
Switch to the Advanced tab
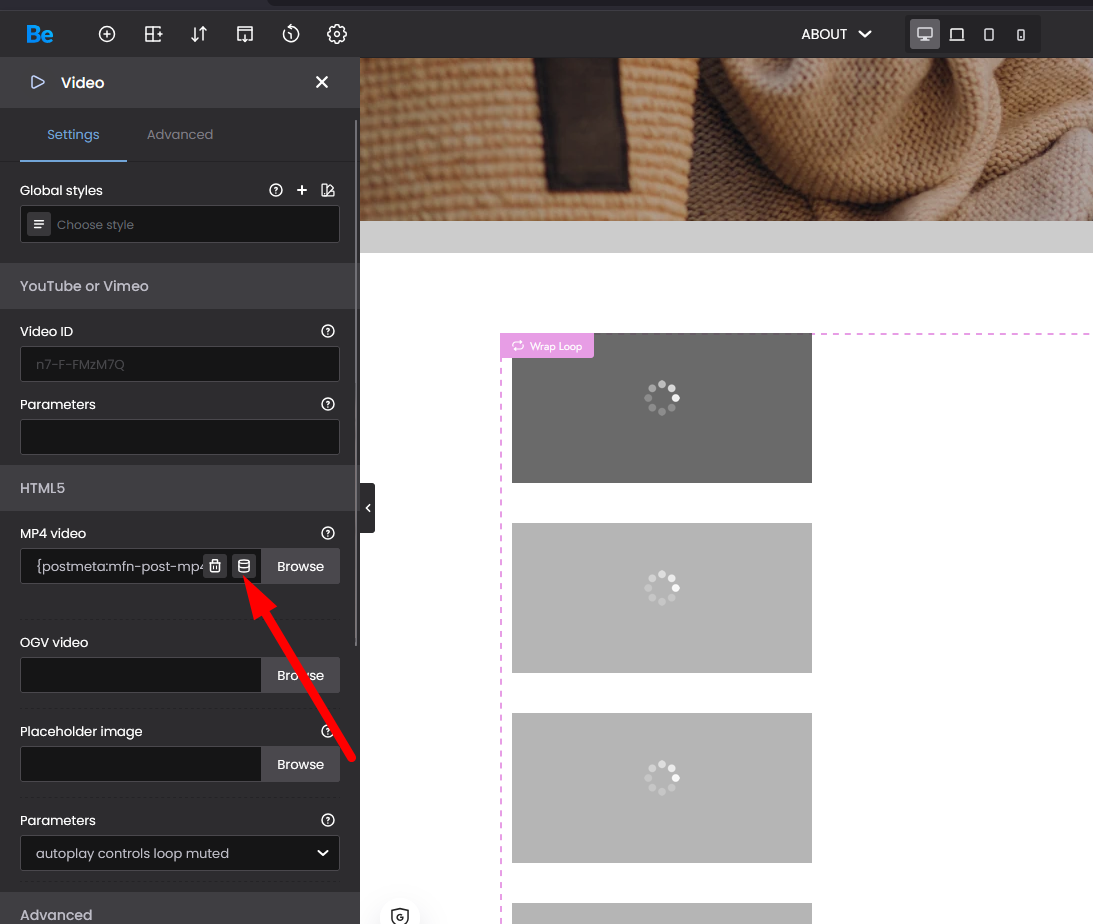click(180, 134)
